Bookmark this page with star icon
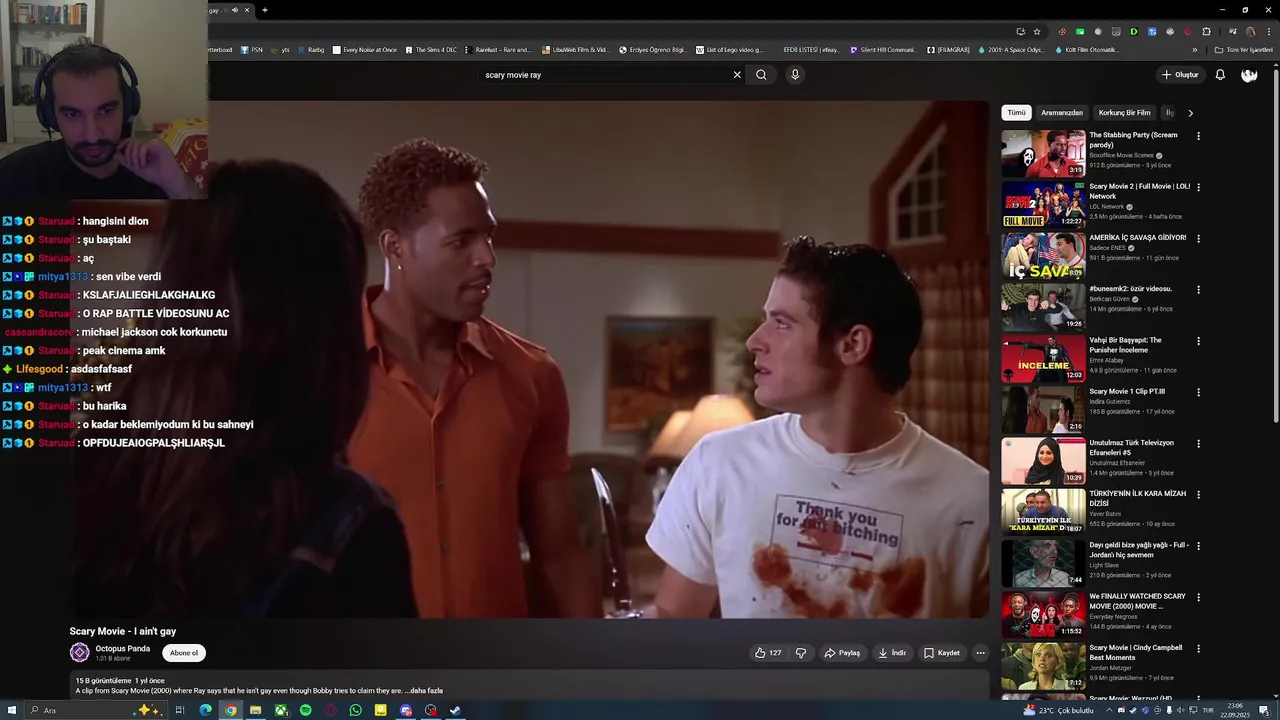1280x720 pixels. (x=1037, y=31)
